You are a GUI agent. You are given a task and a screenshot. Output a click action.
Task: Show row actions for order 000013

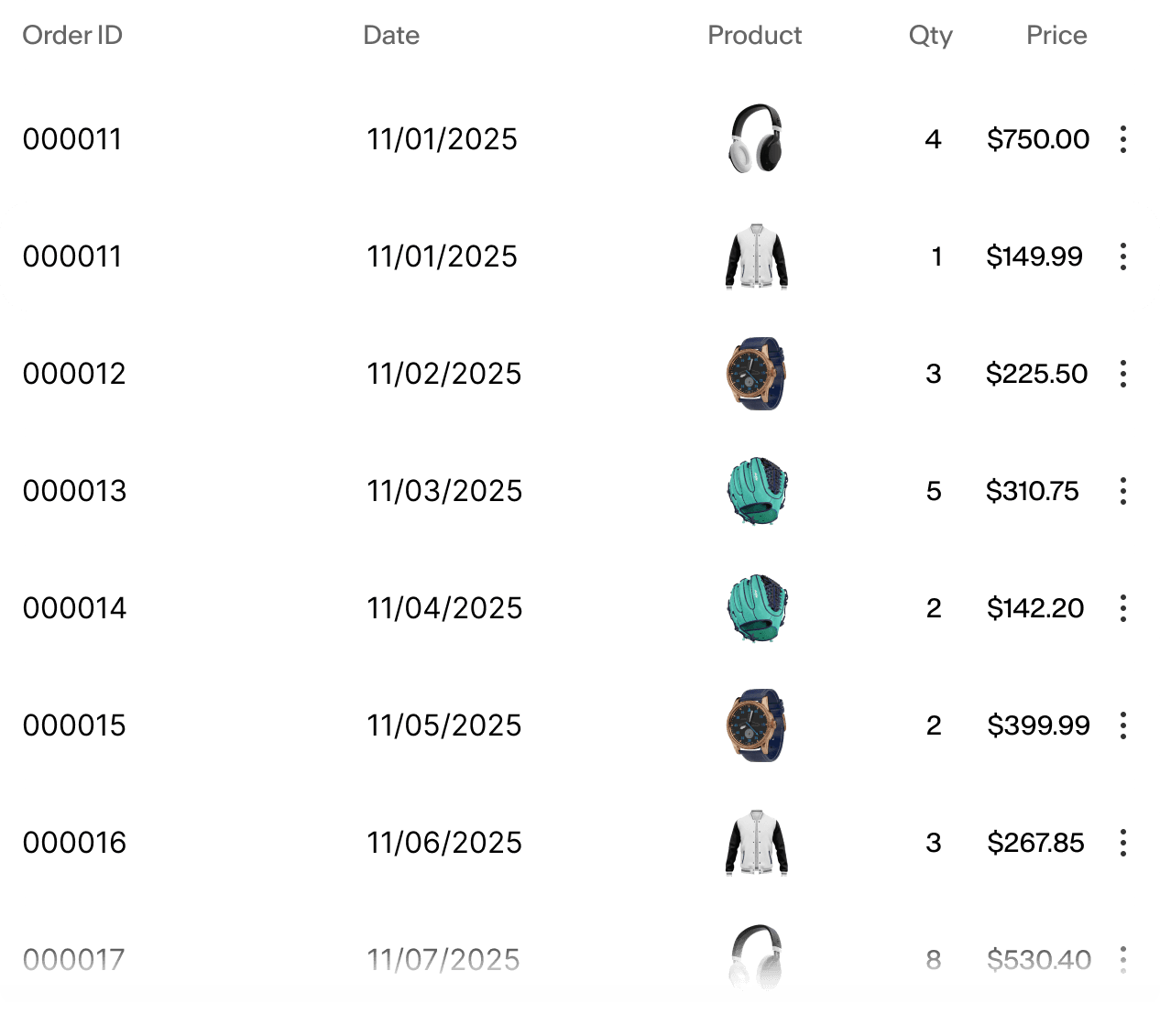(1122, 491)
